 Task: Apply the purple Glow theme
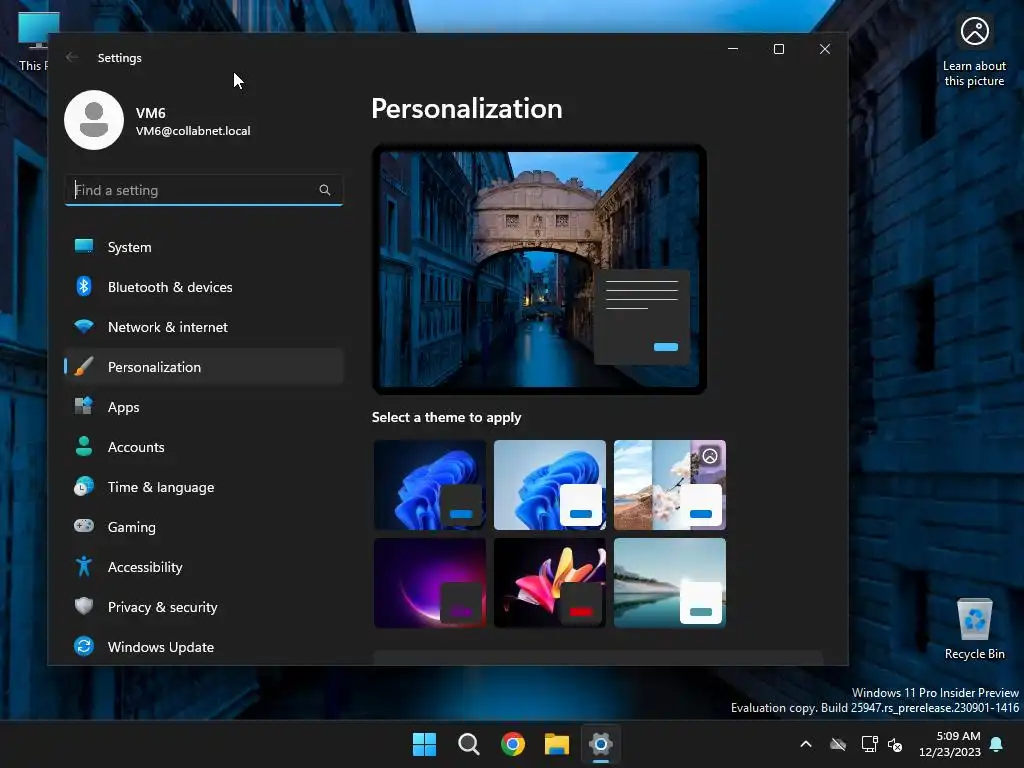430,583
